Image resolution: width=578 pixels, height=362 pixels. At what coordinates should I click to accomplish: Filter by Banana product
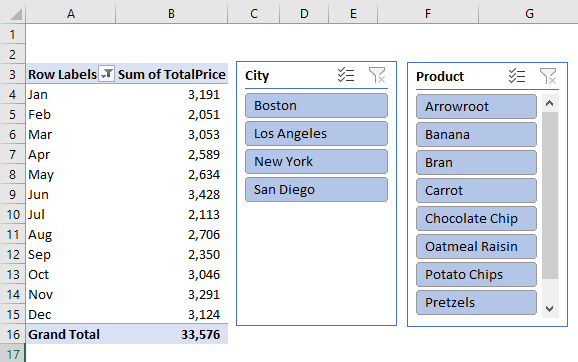tap(476, 135)
